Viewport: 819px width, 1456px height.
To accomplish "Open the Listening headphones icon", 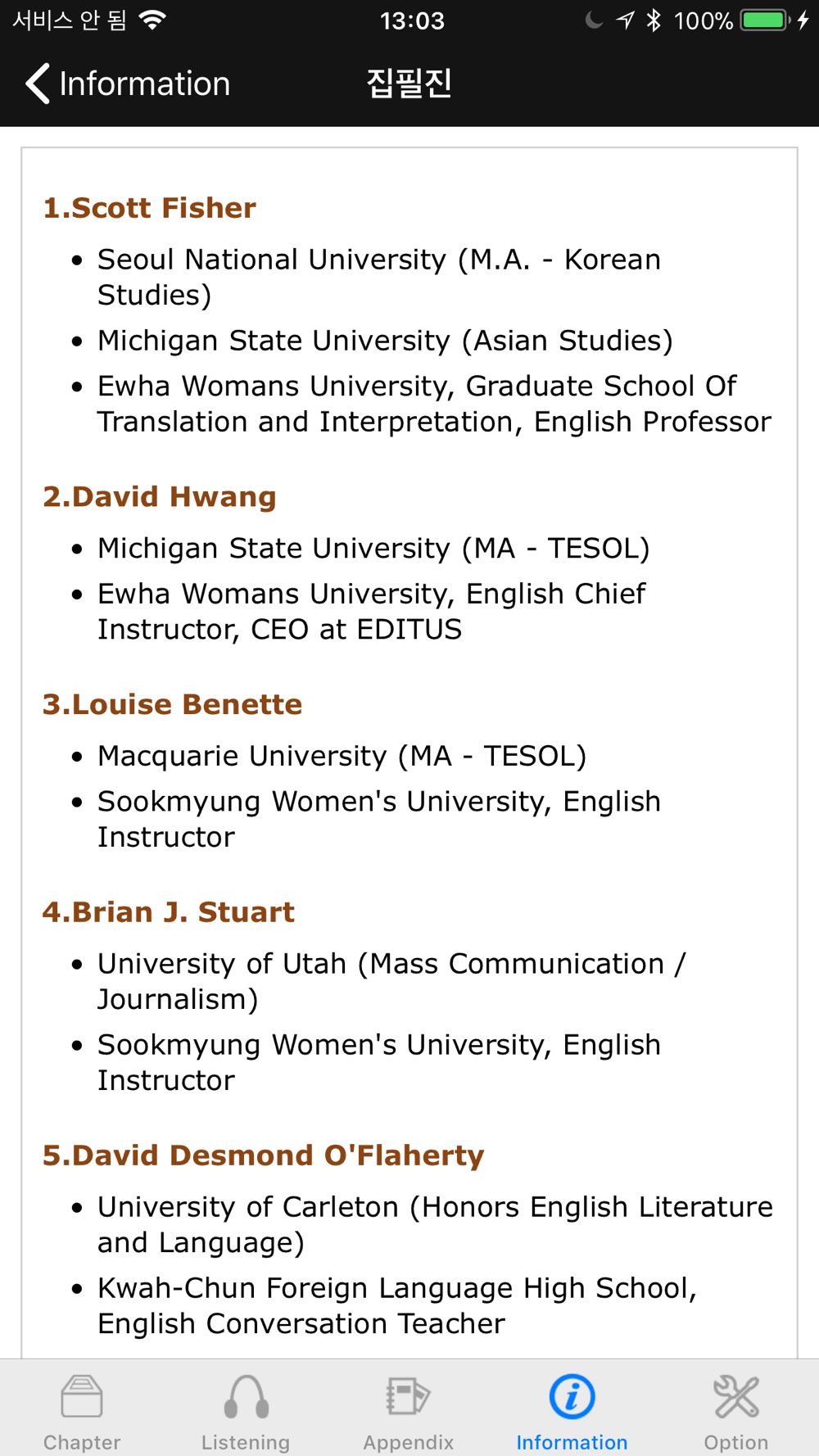I will 246,1396.
